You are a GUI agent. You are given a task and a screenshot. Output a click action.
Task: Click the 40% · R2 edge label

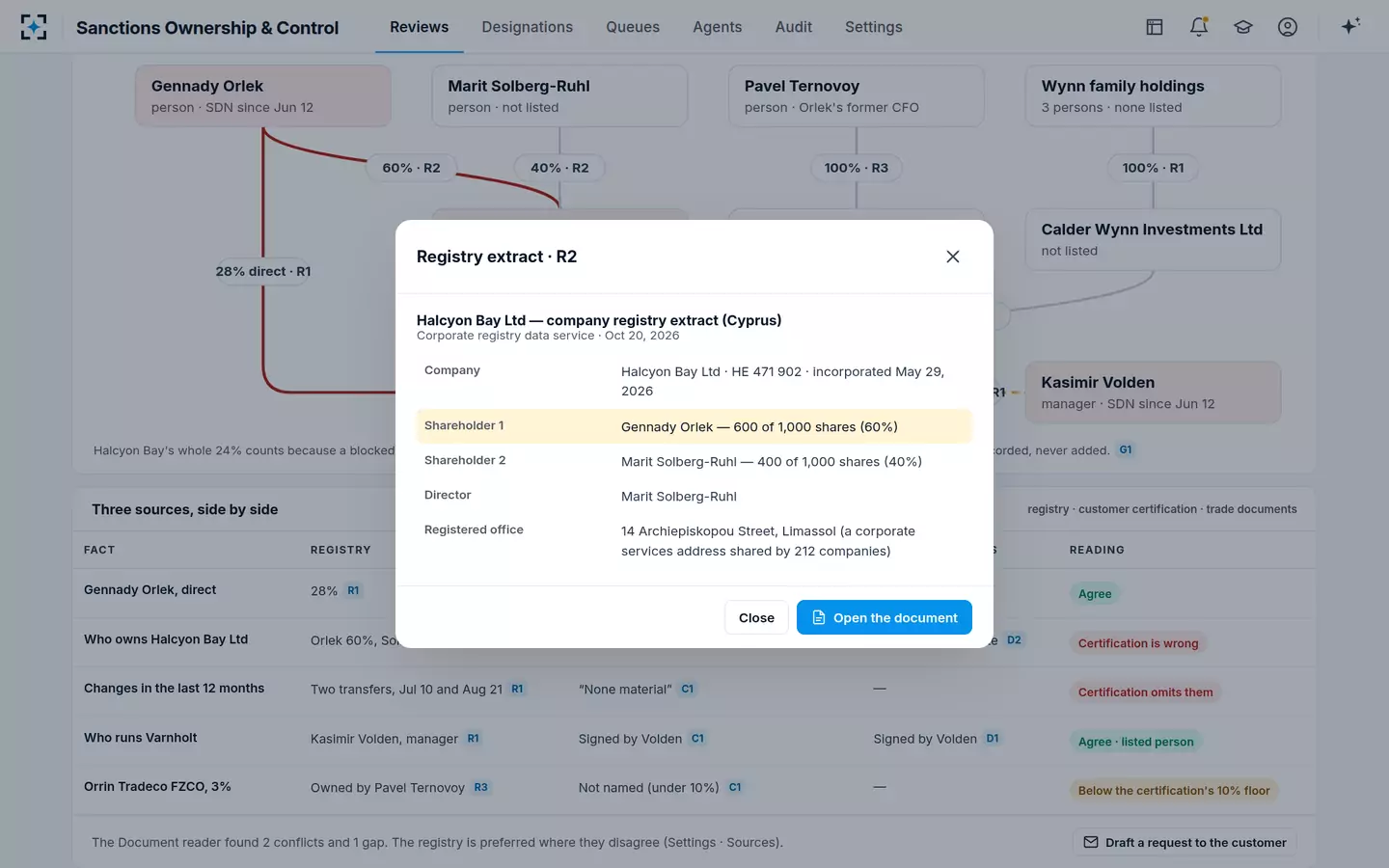pos(559,168)
